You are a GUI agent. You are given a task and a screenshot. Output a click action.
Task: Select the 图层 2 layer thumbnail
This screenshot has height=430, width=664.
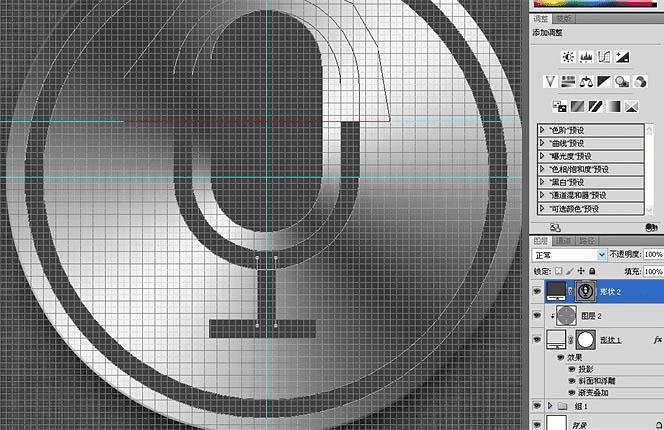[x=566, y=315]
